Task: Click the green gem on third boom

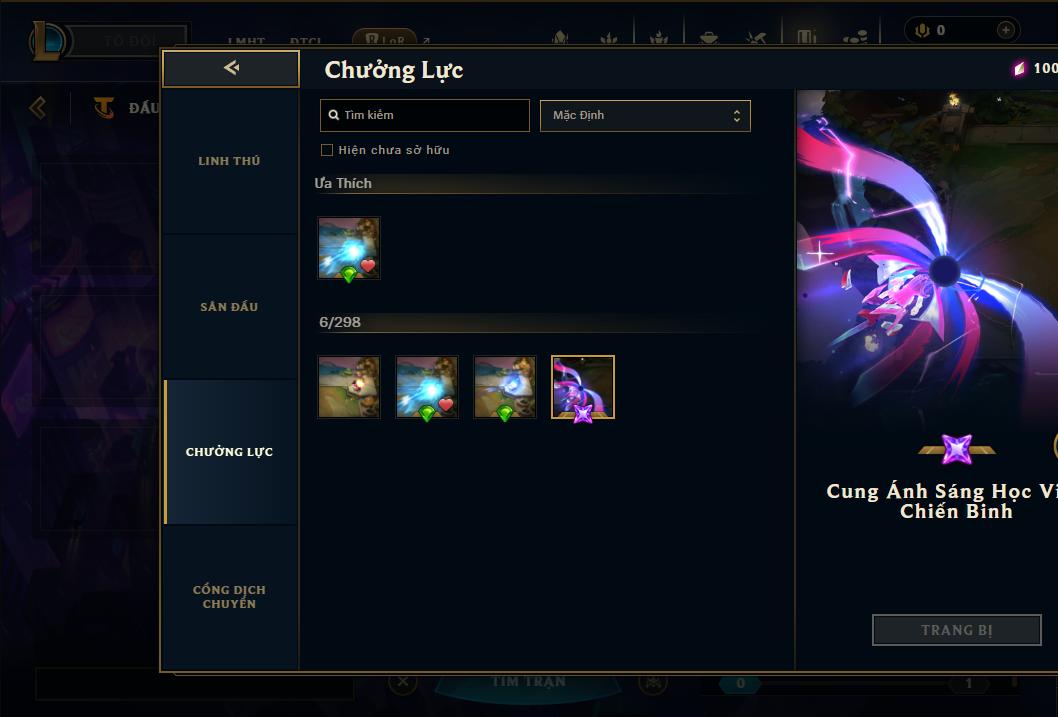Action: [x=505, y=412]
